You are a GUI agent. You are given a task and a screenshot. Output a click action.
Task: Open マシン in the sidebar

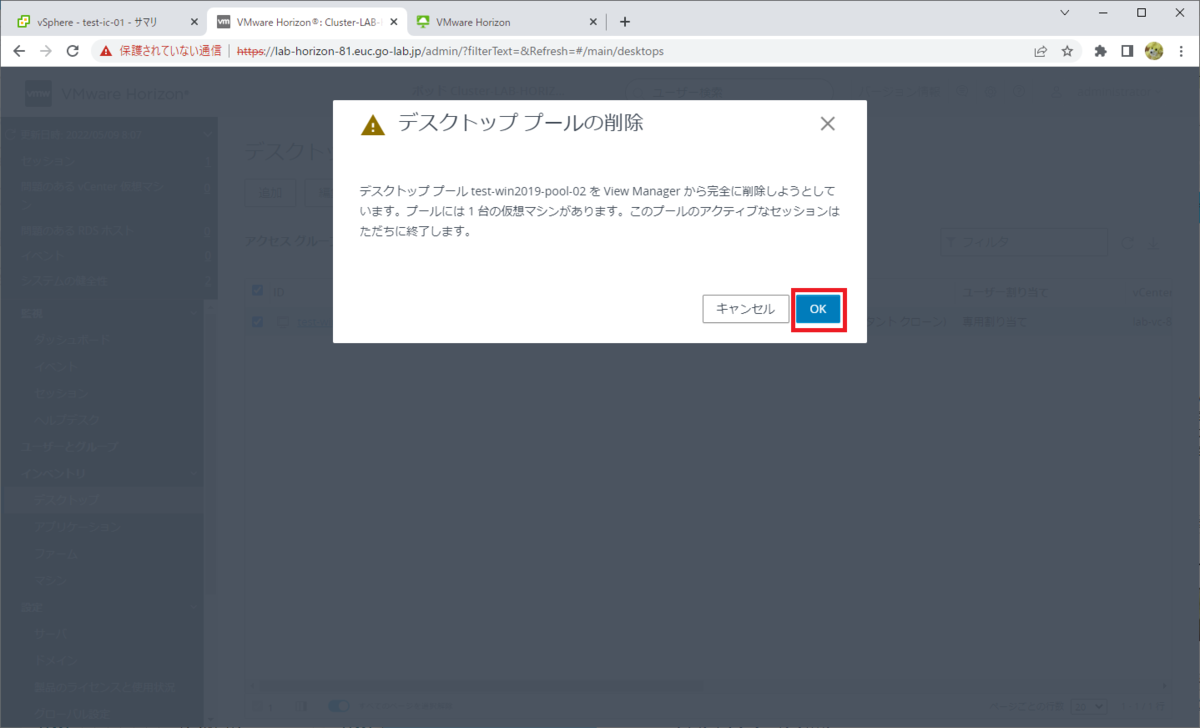click(x=50, y=580)
